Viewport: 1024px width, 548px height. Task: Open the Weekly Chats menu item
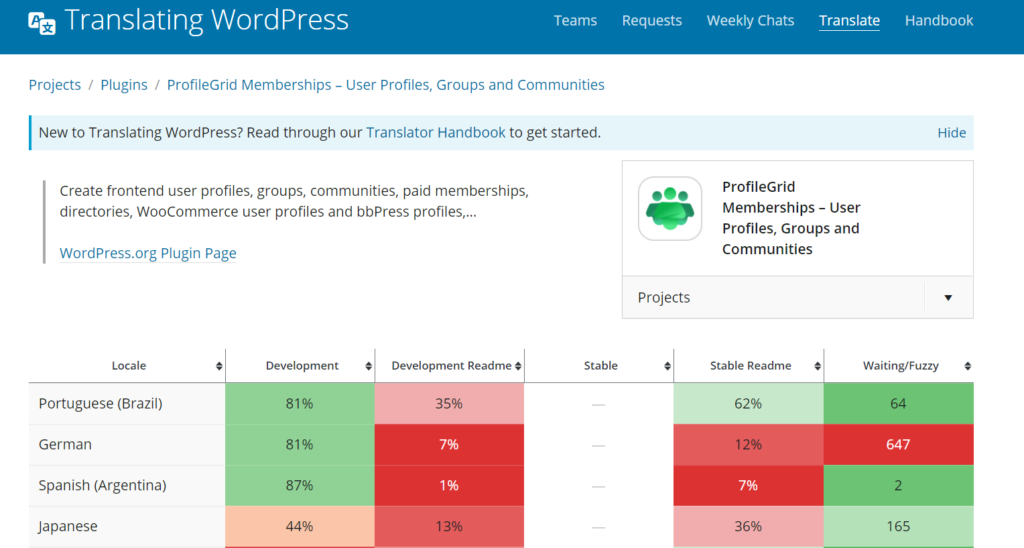[750, 21]
